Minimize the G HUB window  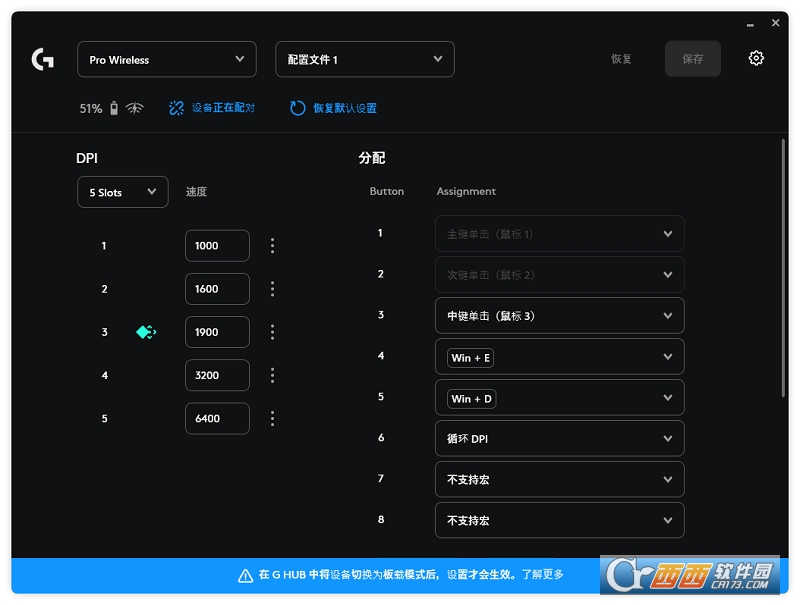750,24
